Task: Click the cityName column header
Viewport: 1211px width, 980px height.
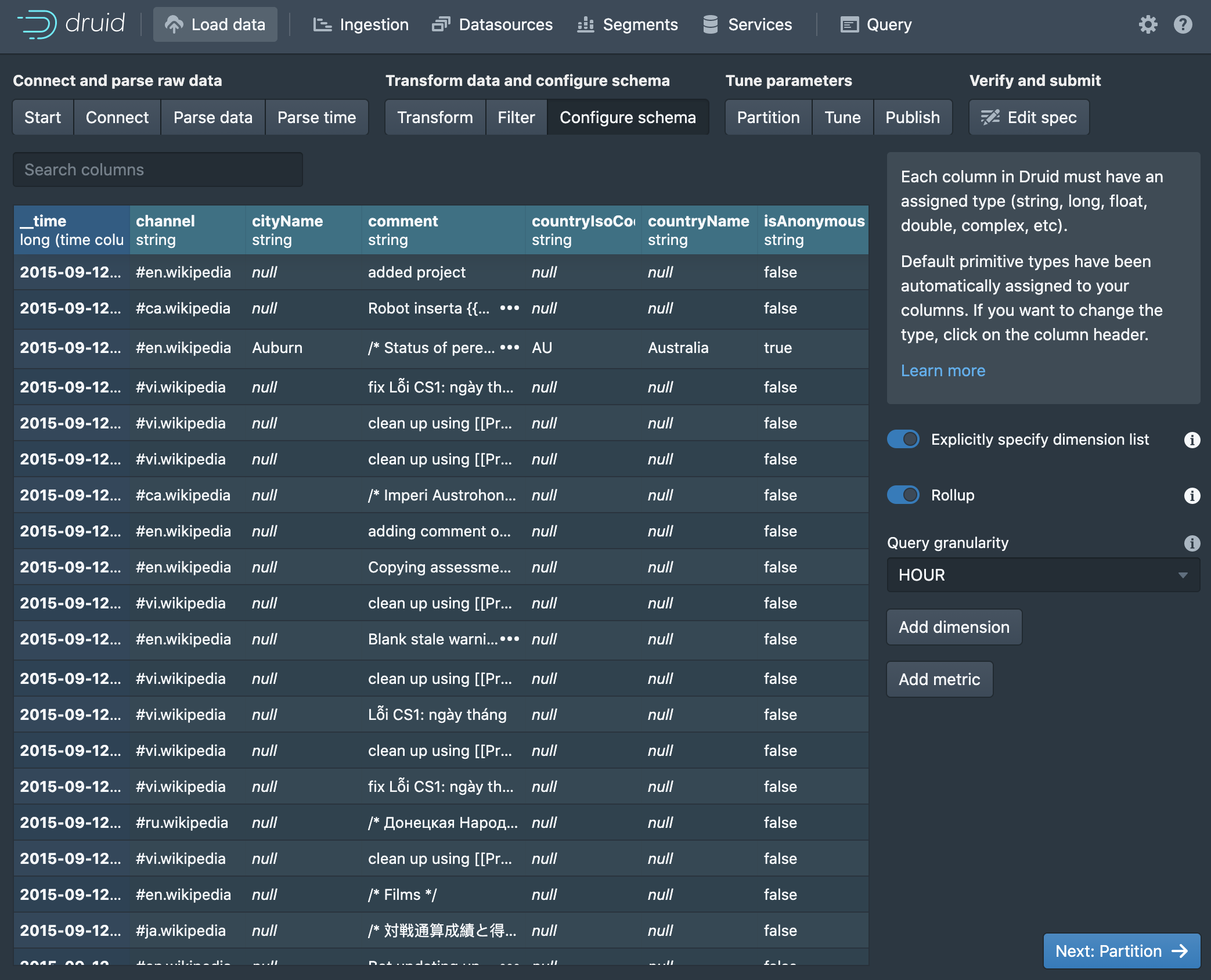Action: click(x=303, y=230)
